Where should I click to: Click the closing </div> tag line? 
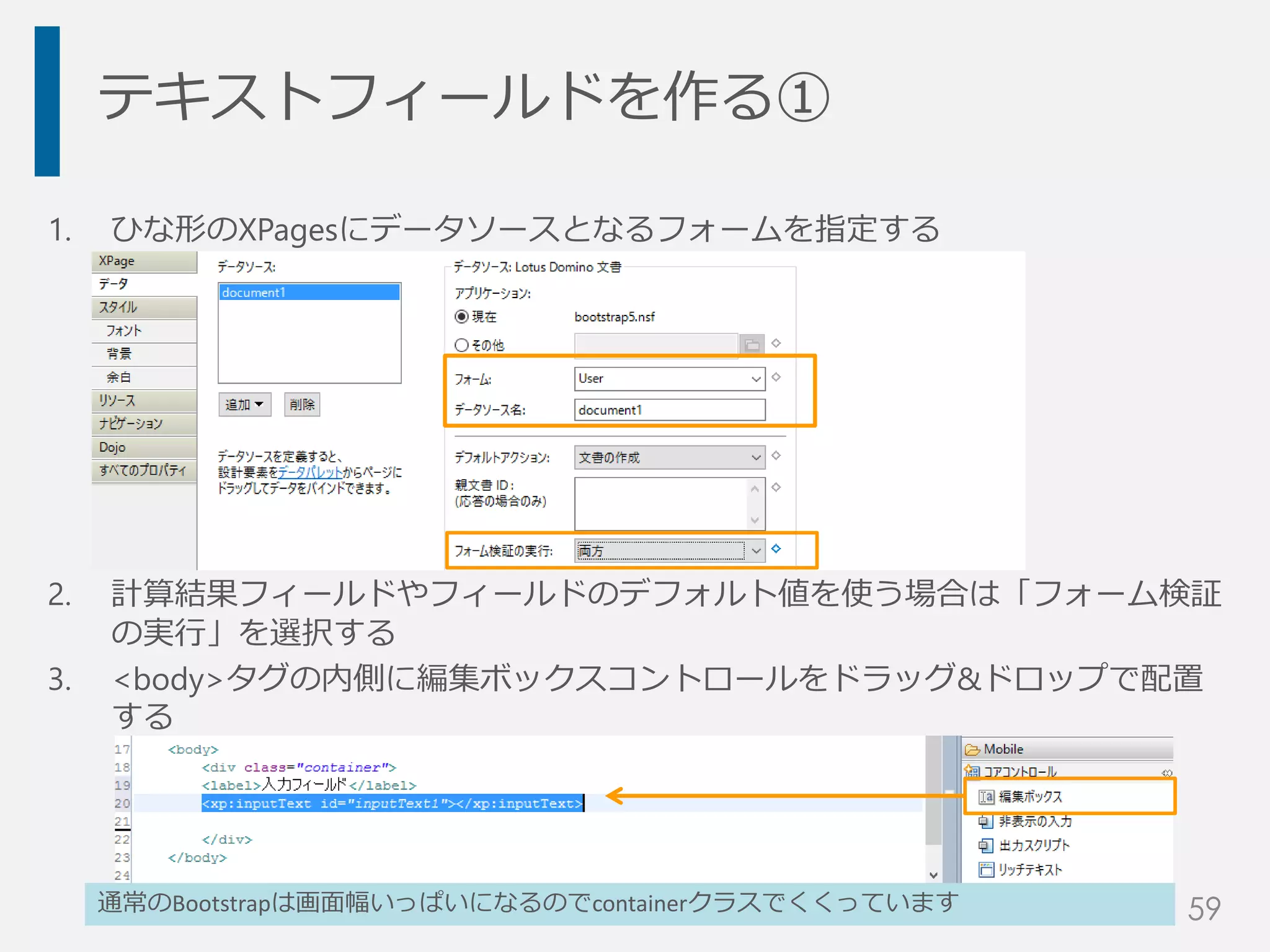click(x=227, y=840)
